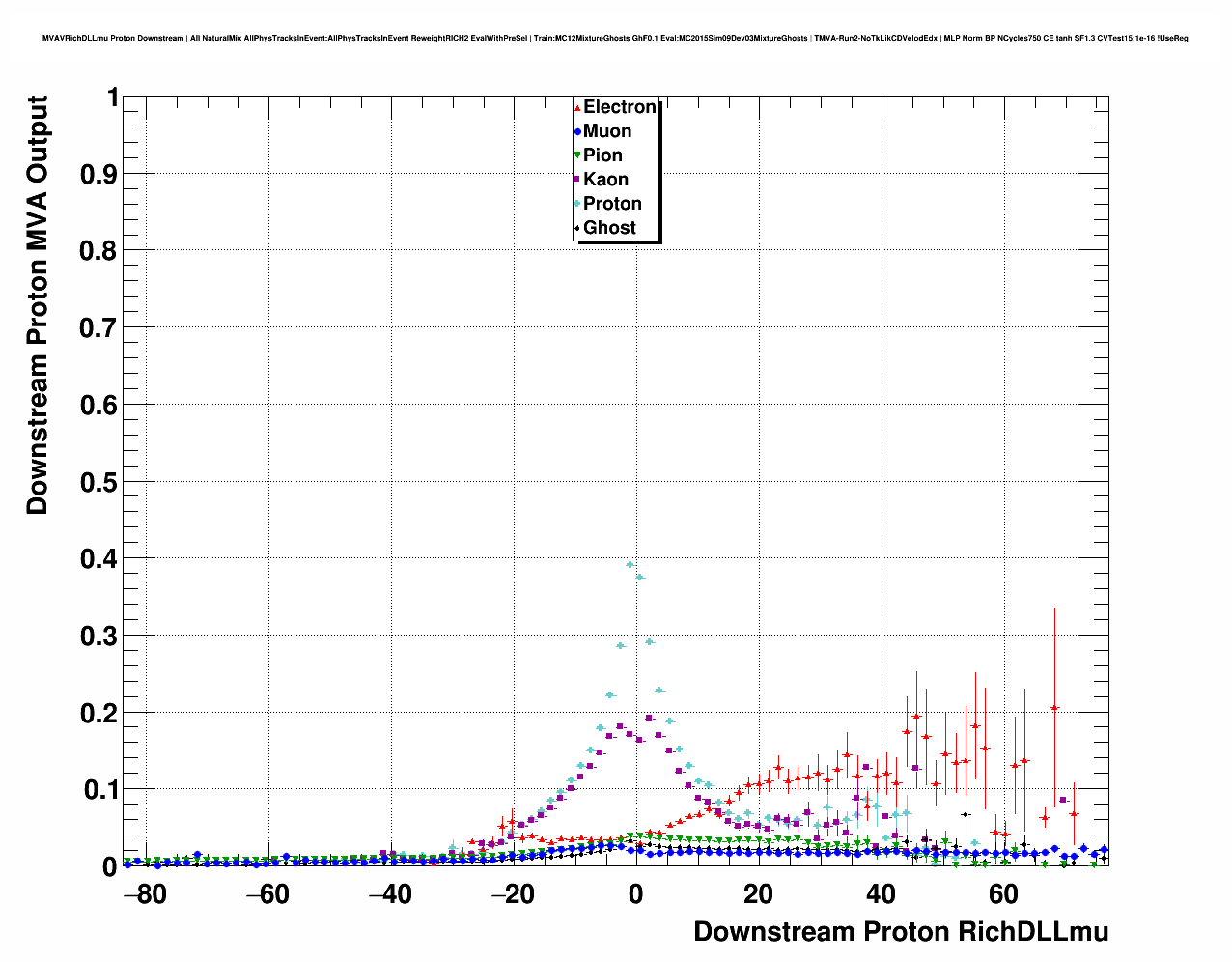This screenshot has height=962, width=1232.
Task: Select the green Pion triangle legend marker
Action: 578,156
